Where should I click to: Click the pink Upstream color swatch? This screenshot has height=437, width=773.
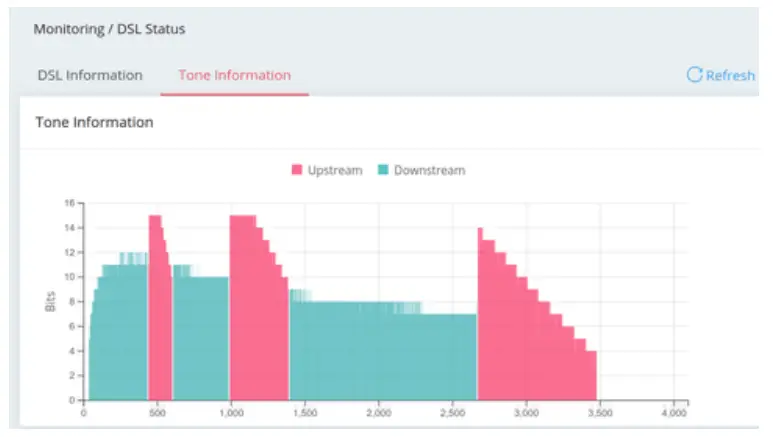click(x=297, y=170)
